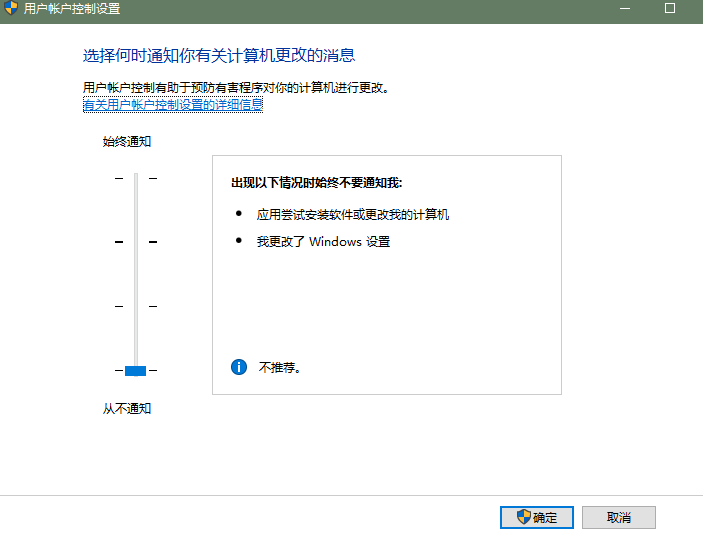
Task: Click the window title 用户帐户控制设置
Action: 72,9
